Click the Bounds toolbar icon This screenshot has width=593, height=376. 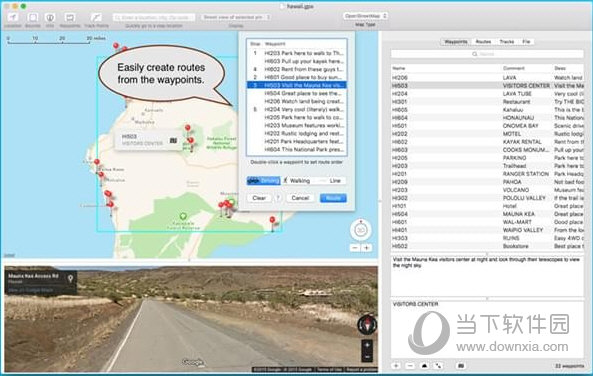pyautogui.click(x=33, y=17)
